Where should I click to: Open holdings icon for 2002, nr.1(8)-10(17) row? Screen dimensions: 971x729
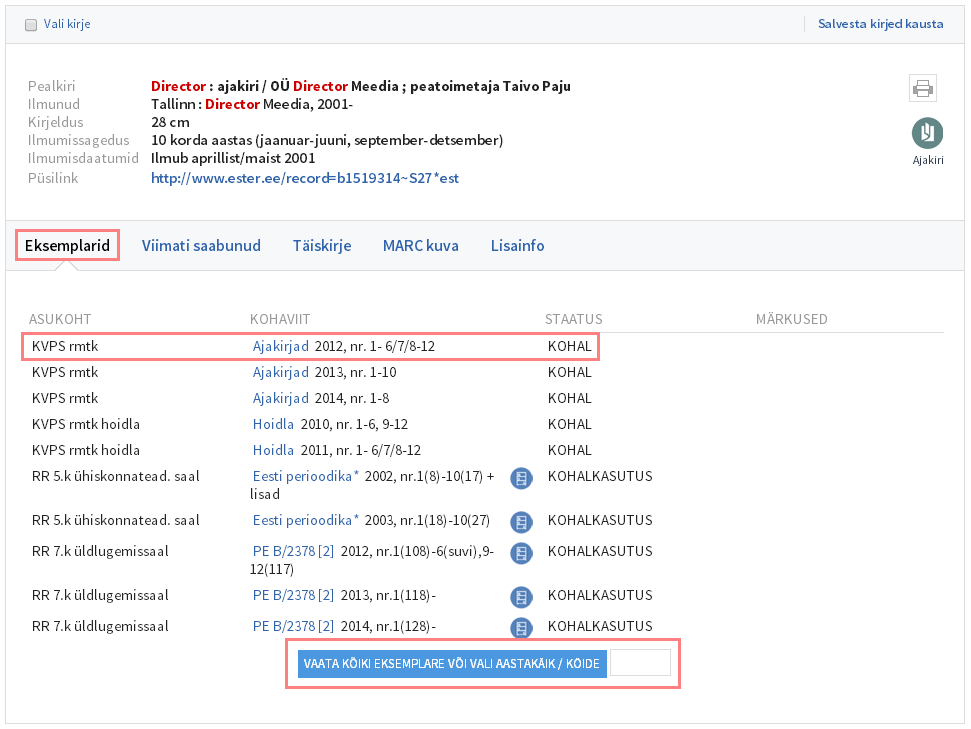521,478
